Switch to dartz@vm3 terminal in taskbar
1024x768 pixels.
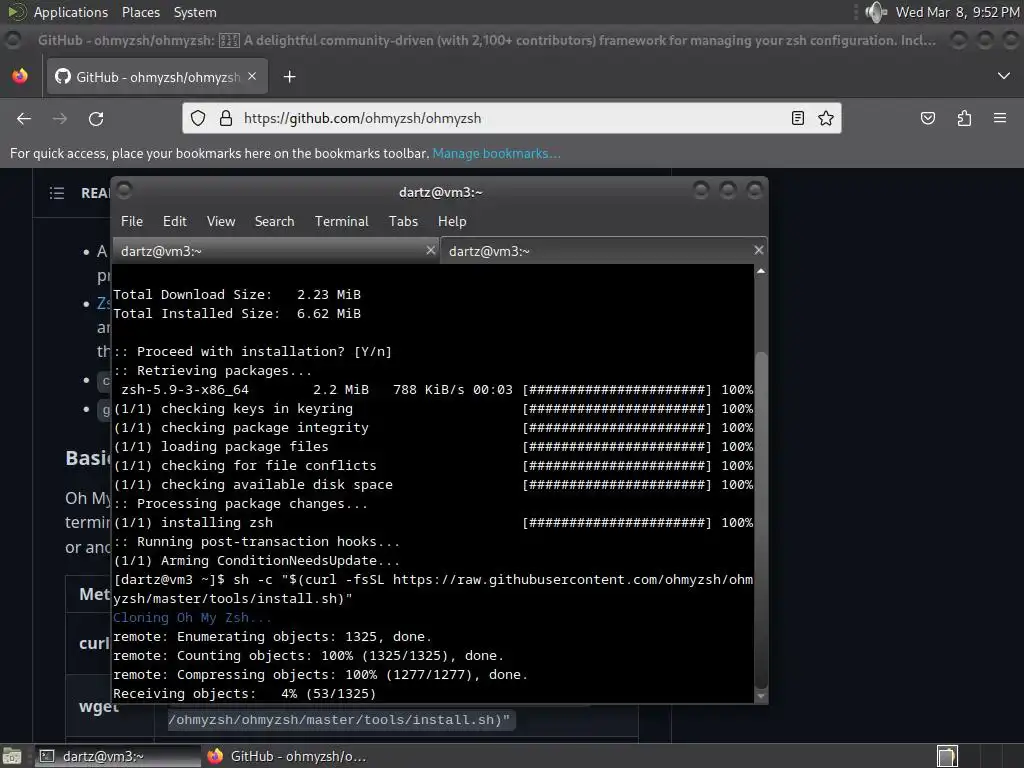(x=118, y=756)
